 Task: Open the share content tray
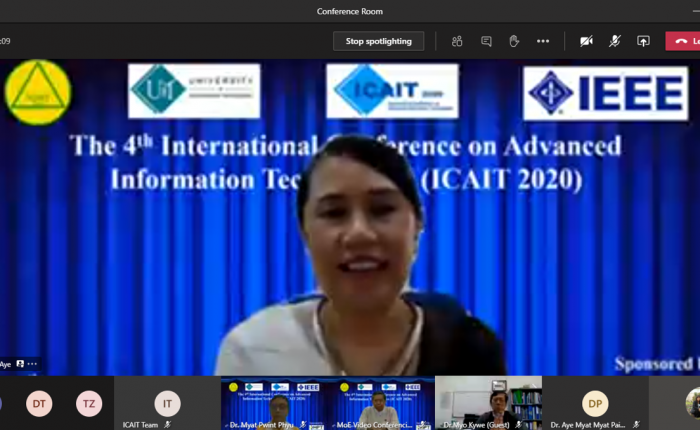[x=643, y=41]
